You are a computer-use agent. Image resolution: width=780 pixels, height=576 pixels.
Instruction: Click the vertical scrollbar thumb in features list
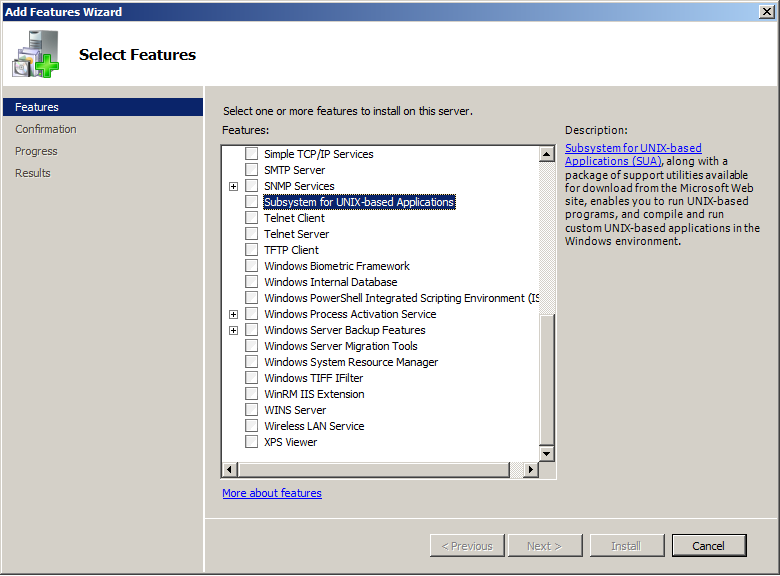[x=547, y=380]
